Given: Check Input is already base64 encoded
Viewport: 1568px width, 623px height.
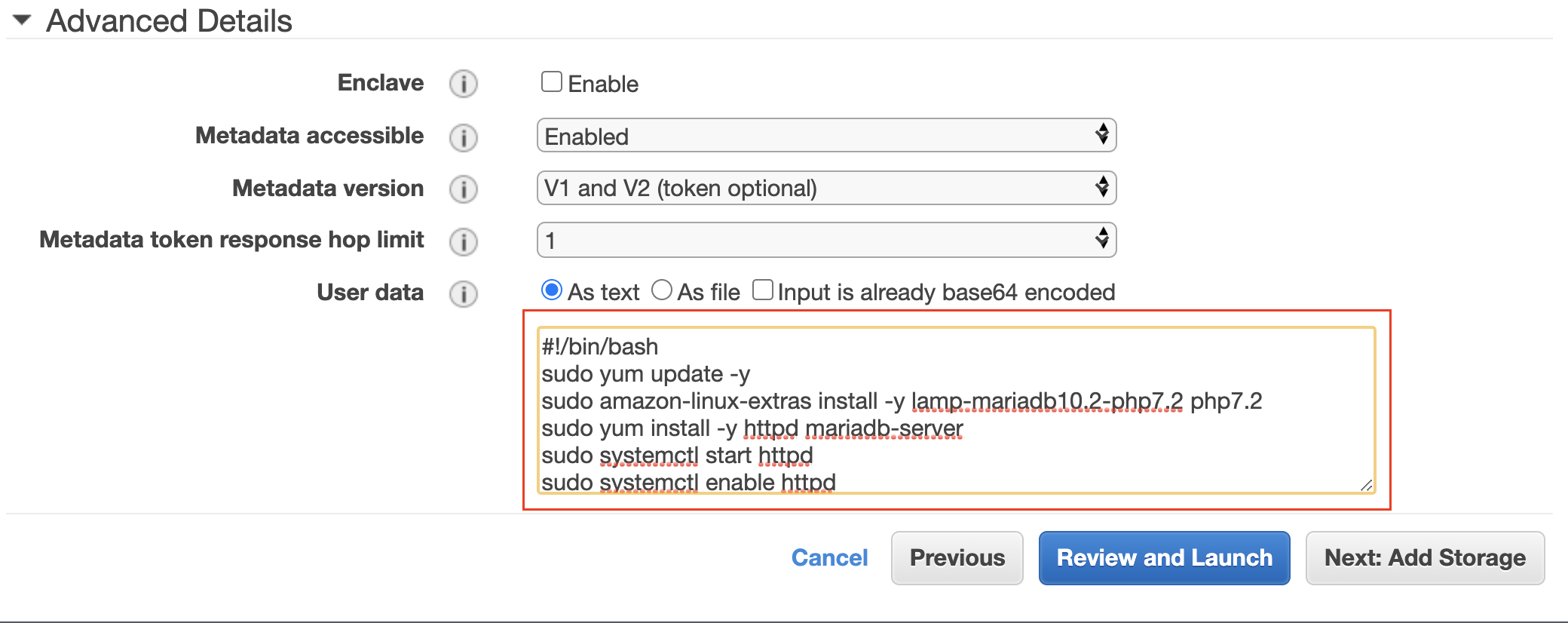Looking at the screenshot, I should (x=763, y=290).
